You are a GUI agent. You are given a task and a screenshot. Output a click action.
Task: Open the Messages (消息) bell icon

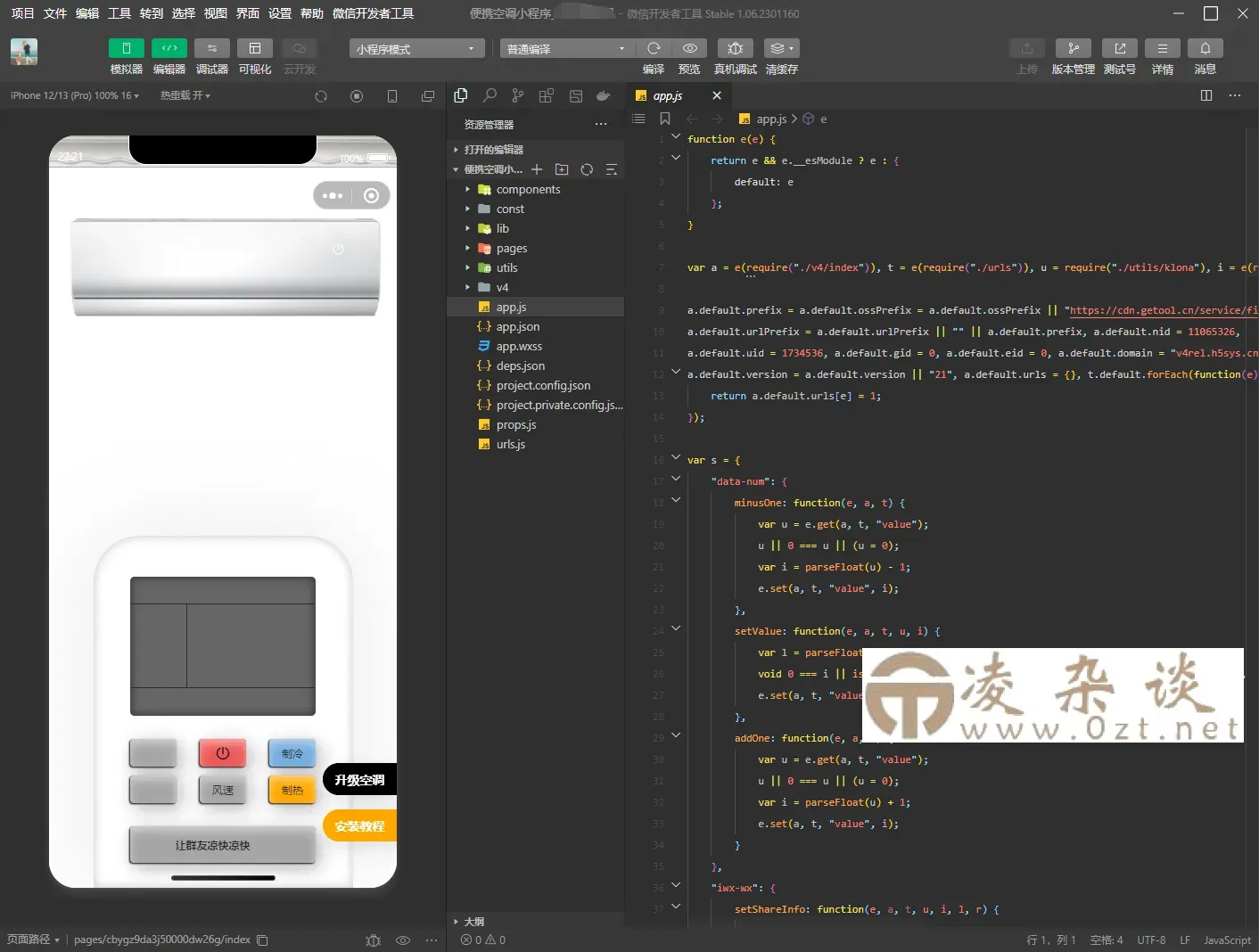[1205, 48]
